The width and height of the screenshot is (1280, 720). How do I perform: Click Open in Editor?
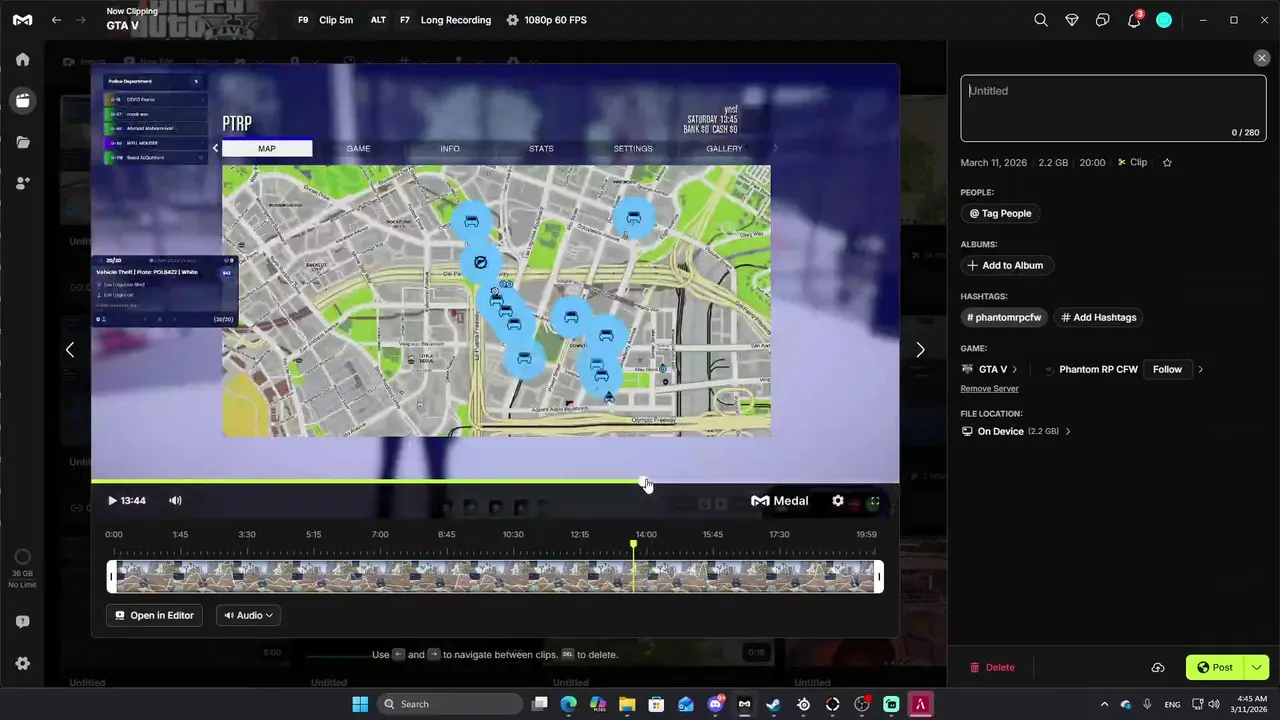(x=155, y=615)
